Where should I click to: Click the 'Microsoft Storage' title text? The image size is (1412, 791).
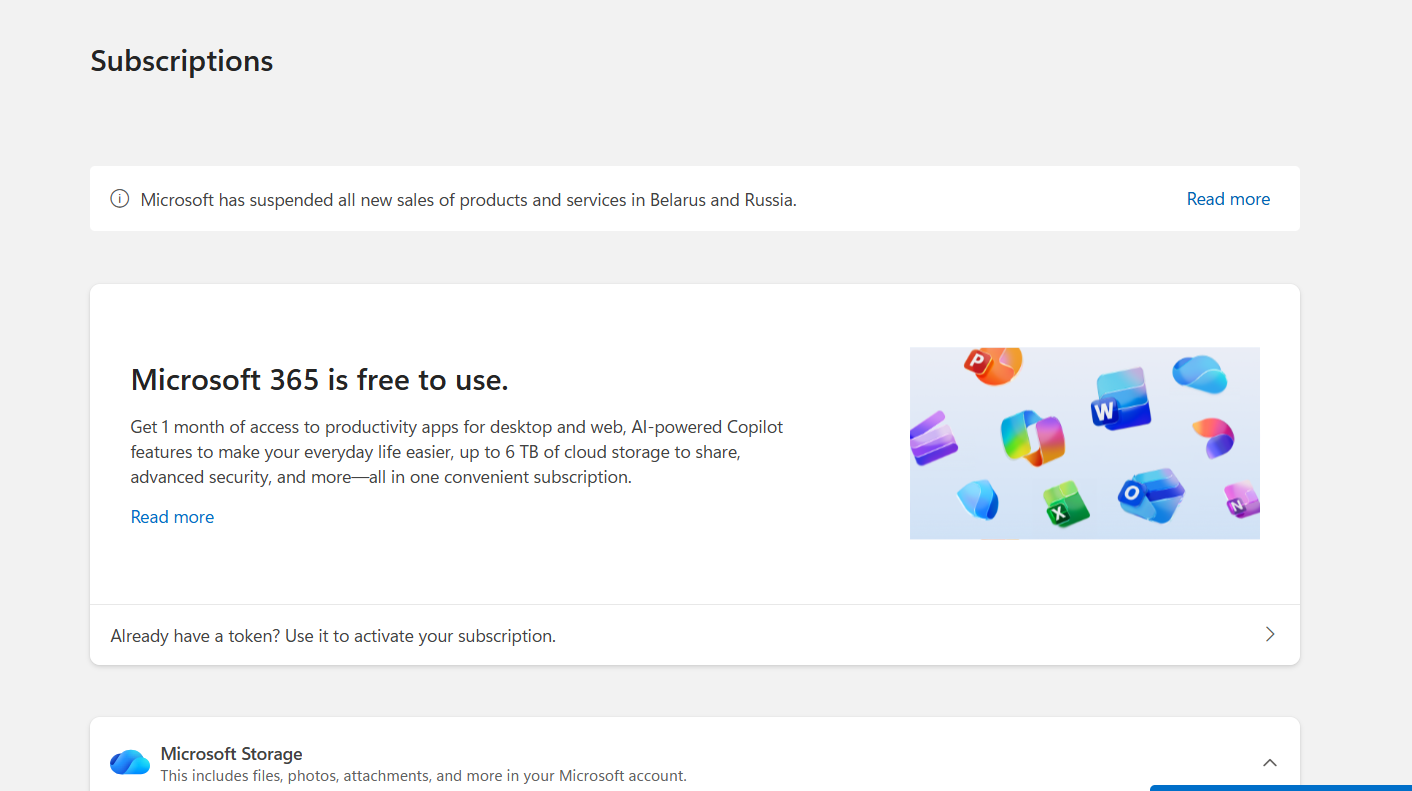[231, 754]
